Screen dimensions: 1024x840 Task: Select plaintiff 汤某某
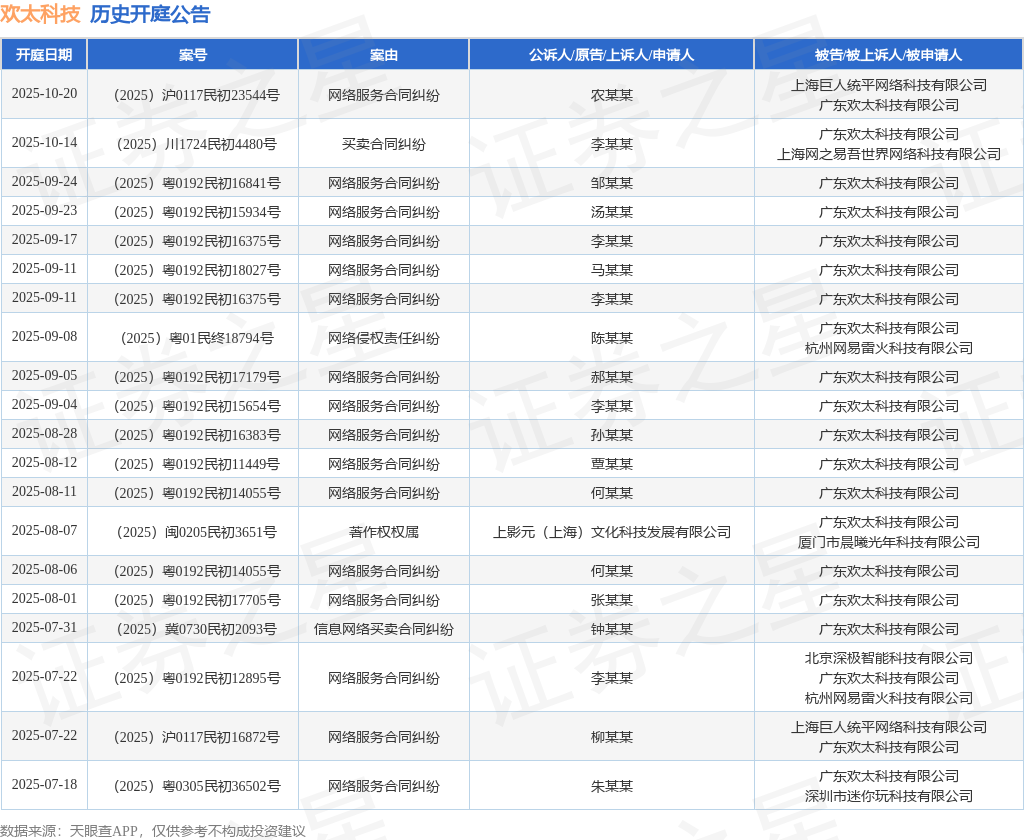pos(611,212)
